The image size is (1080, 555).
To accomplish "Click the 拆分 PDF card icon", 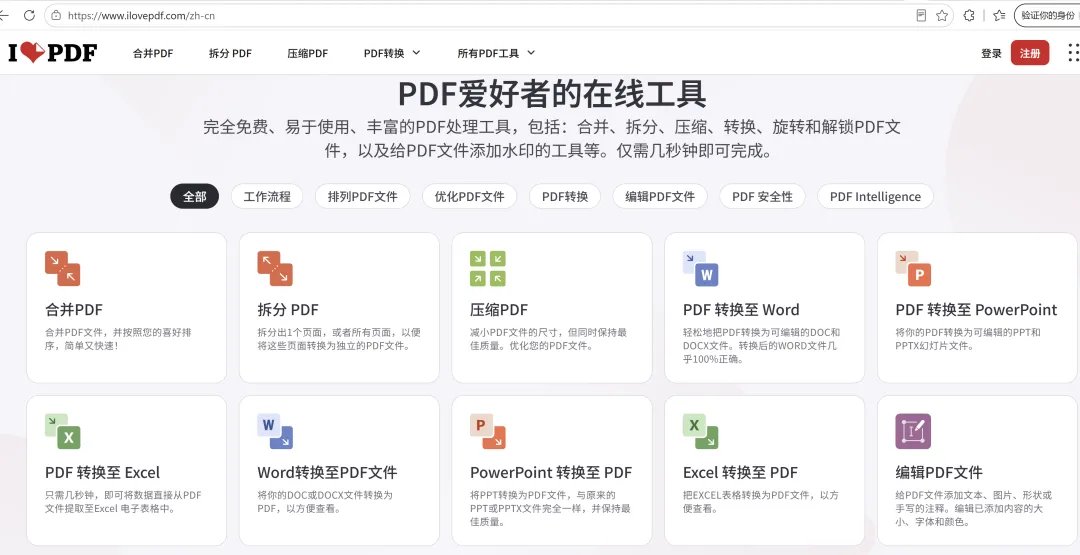I will point(275,269).
